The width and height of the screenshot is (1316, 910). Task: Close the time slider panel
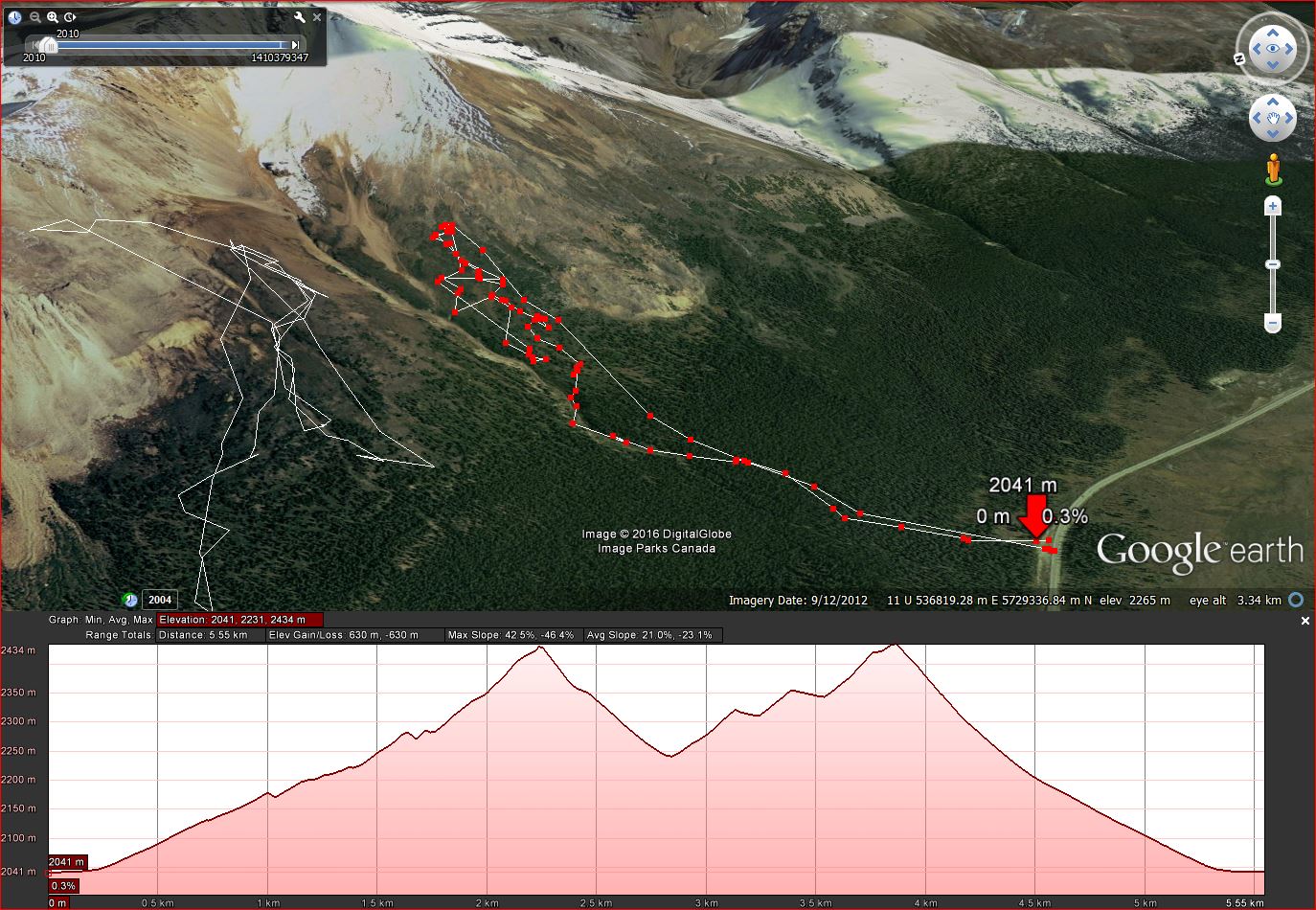tap(317, 17)
